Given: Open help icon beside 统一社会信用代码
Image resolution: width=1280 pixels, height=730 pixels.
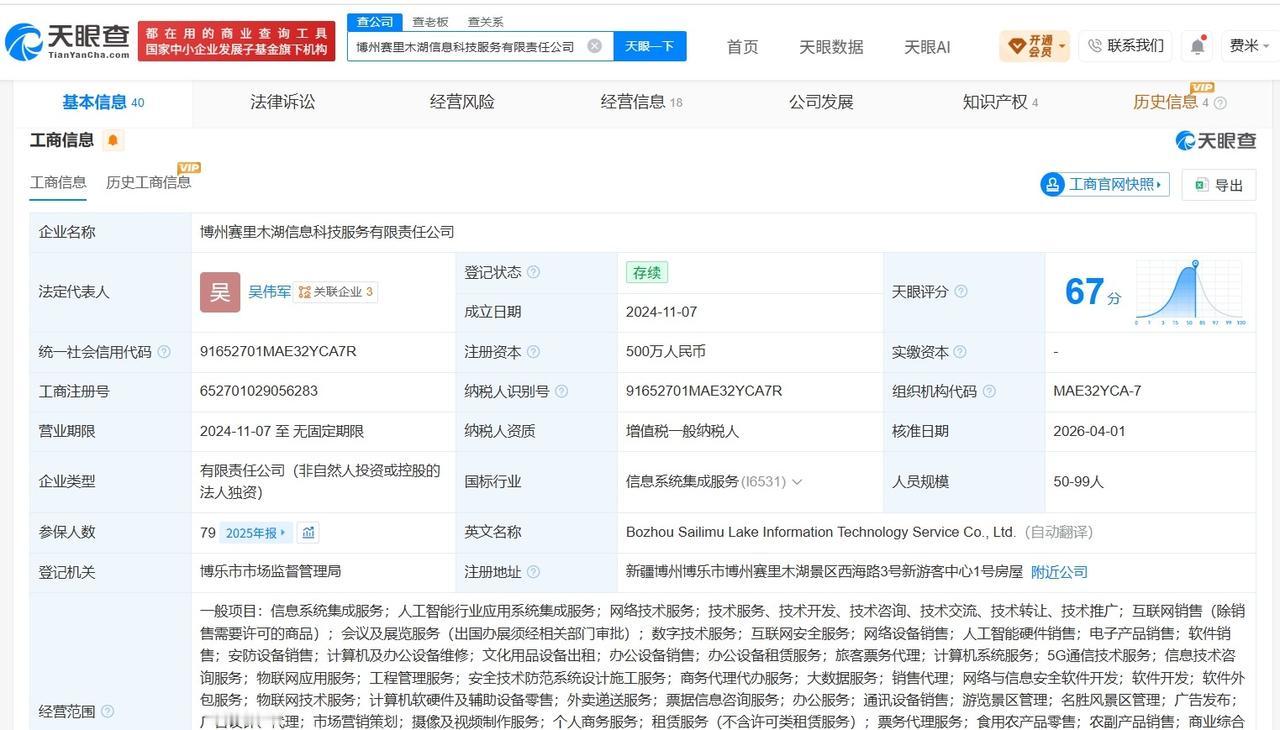Looking at the screenshot, I should [x=164, y=352].
